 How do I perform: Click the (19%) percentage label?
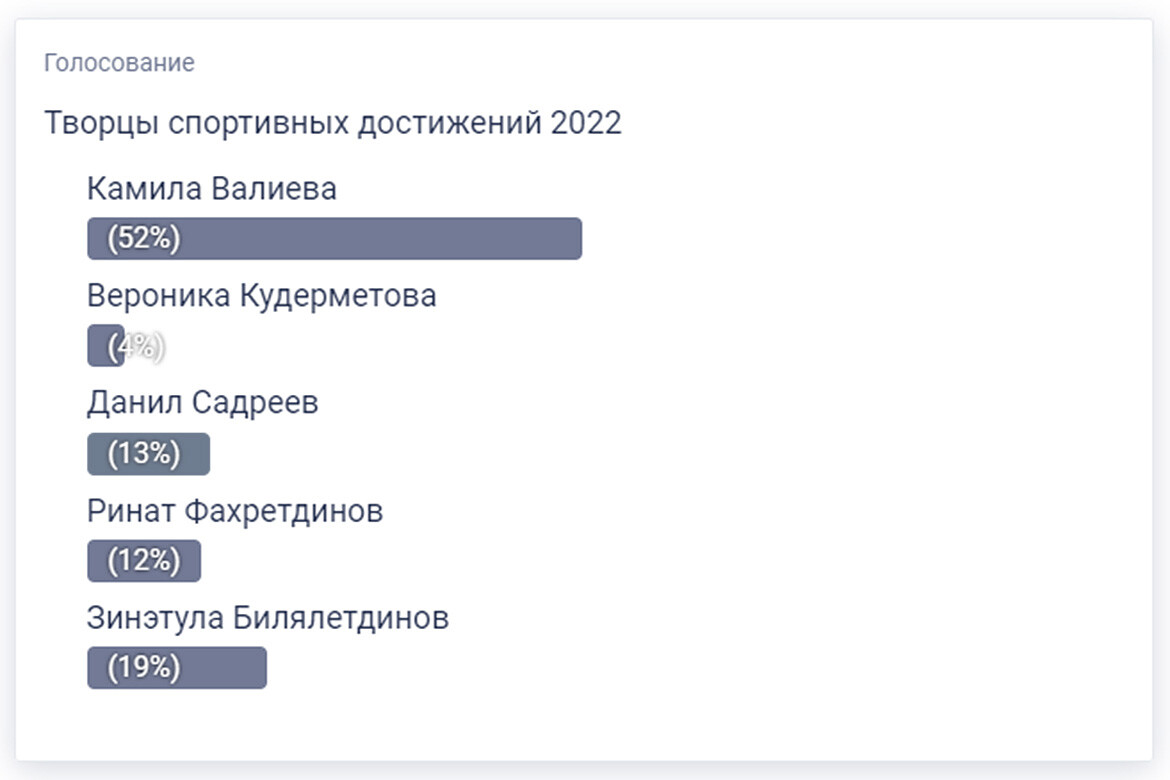[x=144, y=668]
